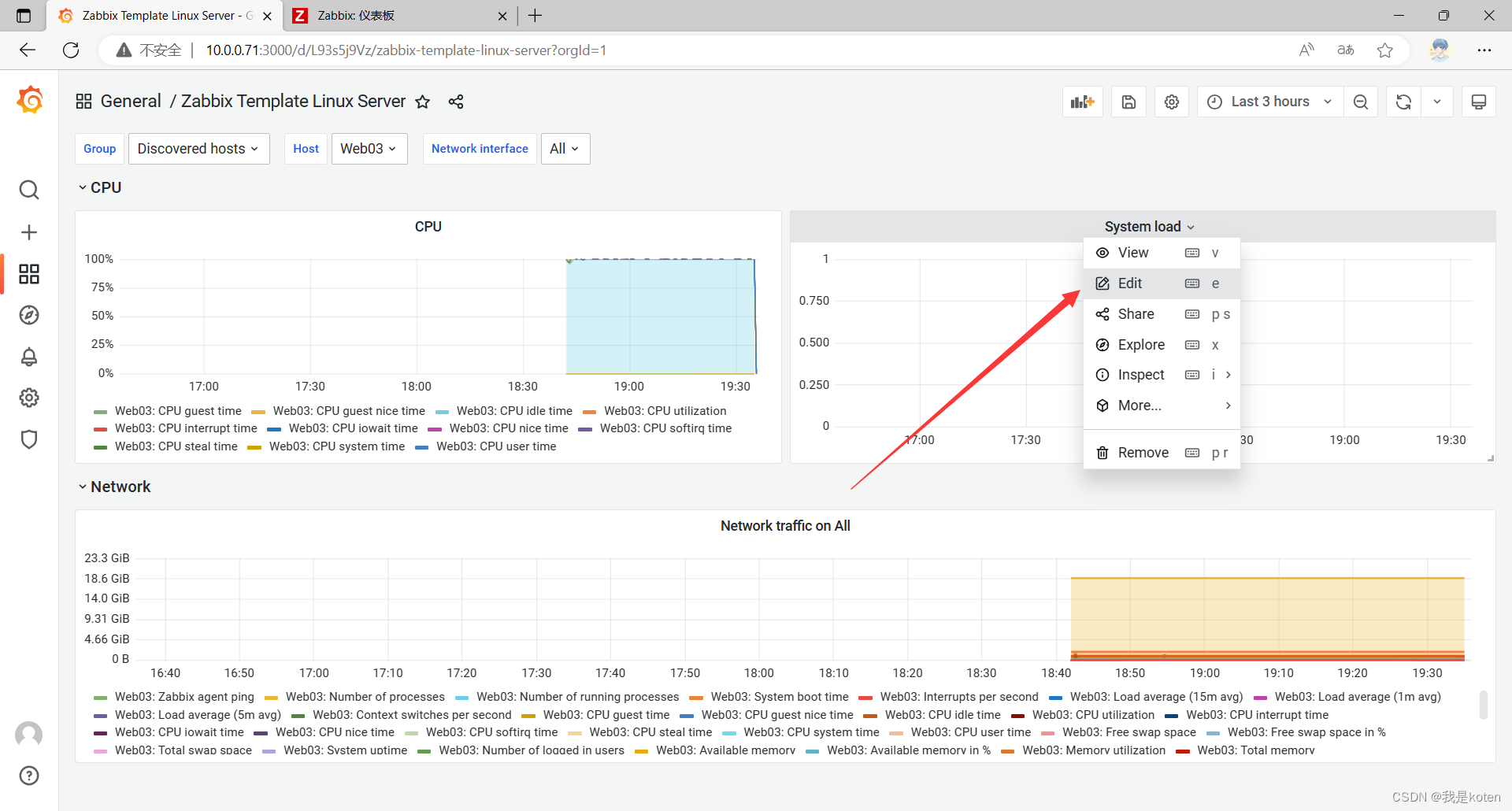Collapse the CPU row
This screenshot has width=1512, height=811.
(99, 187)
